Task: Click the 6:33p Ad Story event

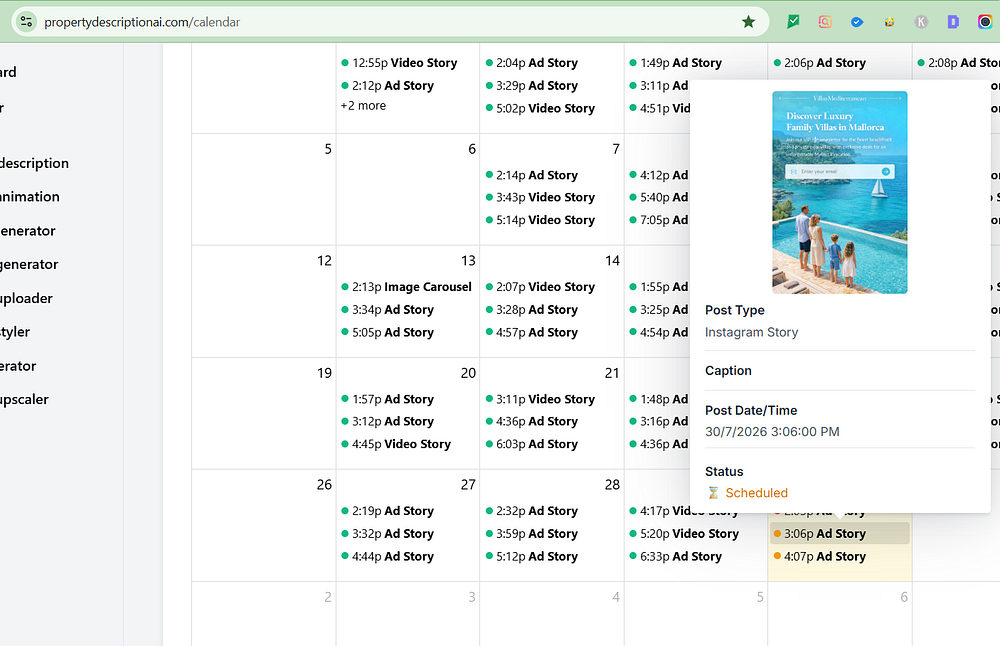Action: pos(676,556)
